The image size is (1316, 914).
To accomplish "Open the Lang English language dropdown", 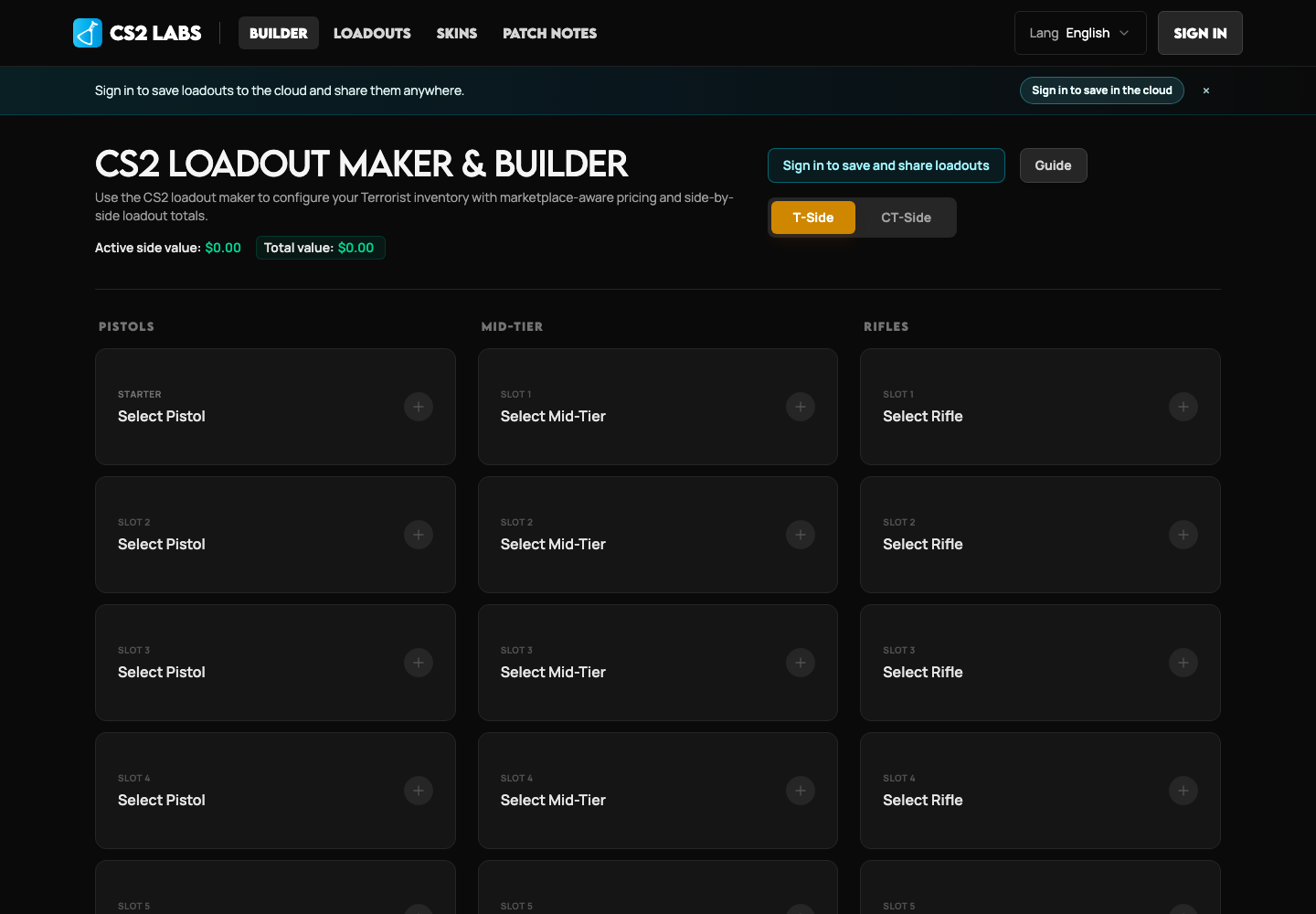I will pyautogui.click(x=1080, y=33).
